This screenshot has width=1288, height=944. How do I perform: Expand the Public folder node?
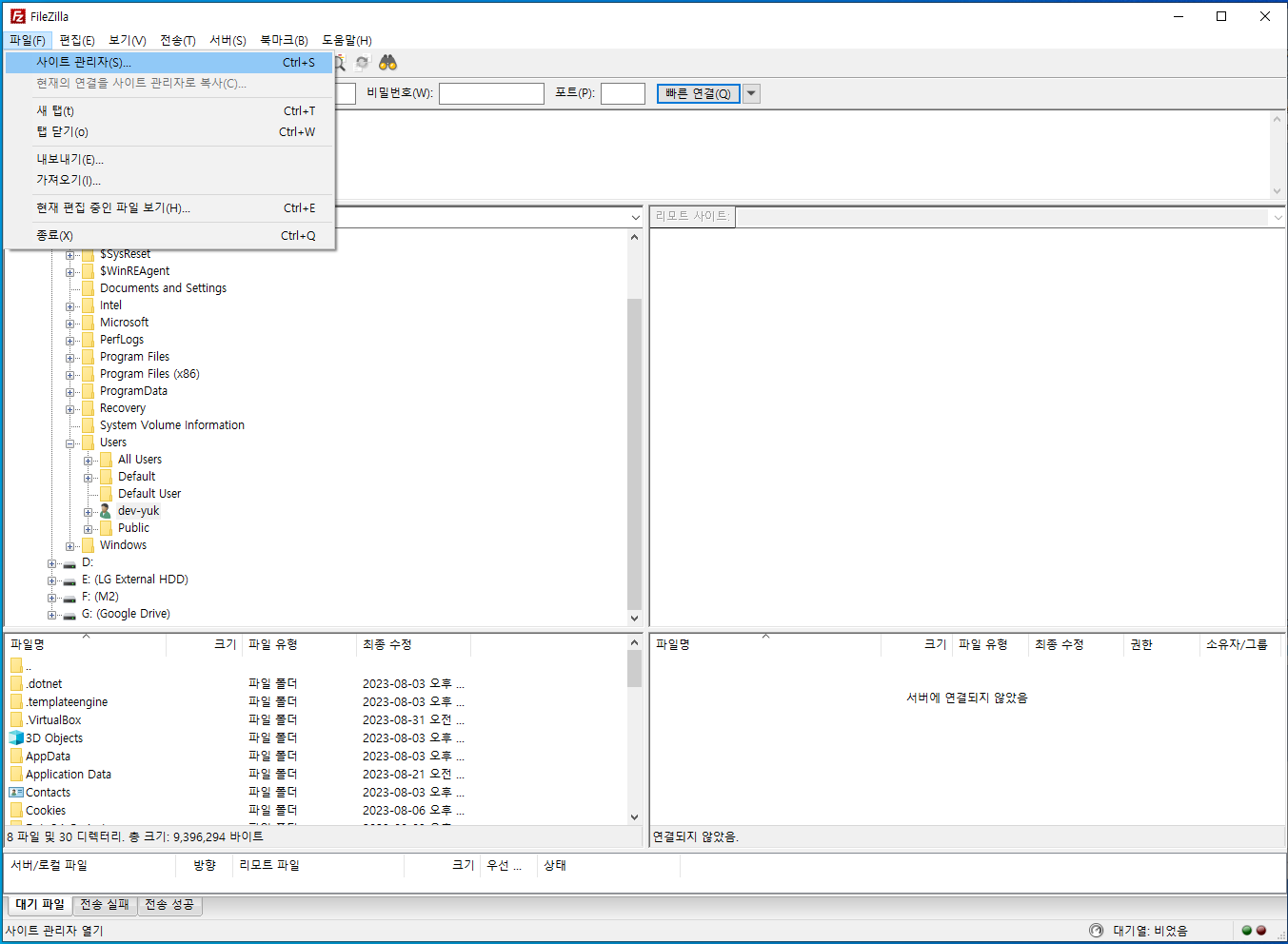[88, 529]
